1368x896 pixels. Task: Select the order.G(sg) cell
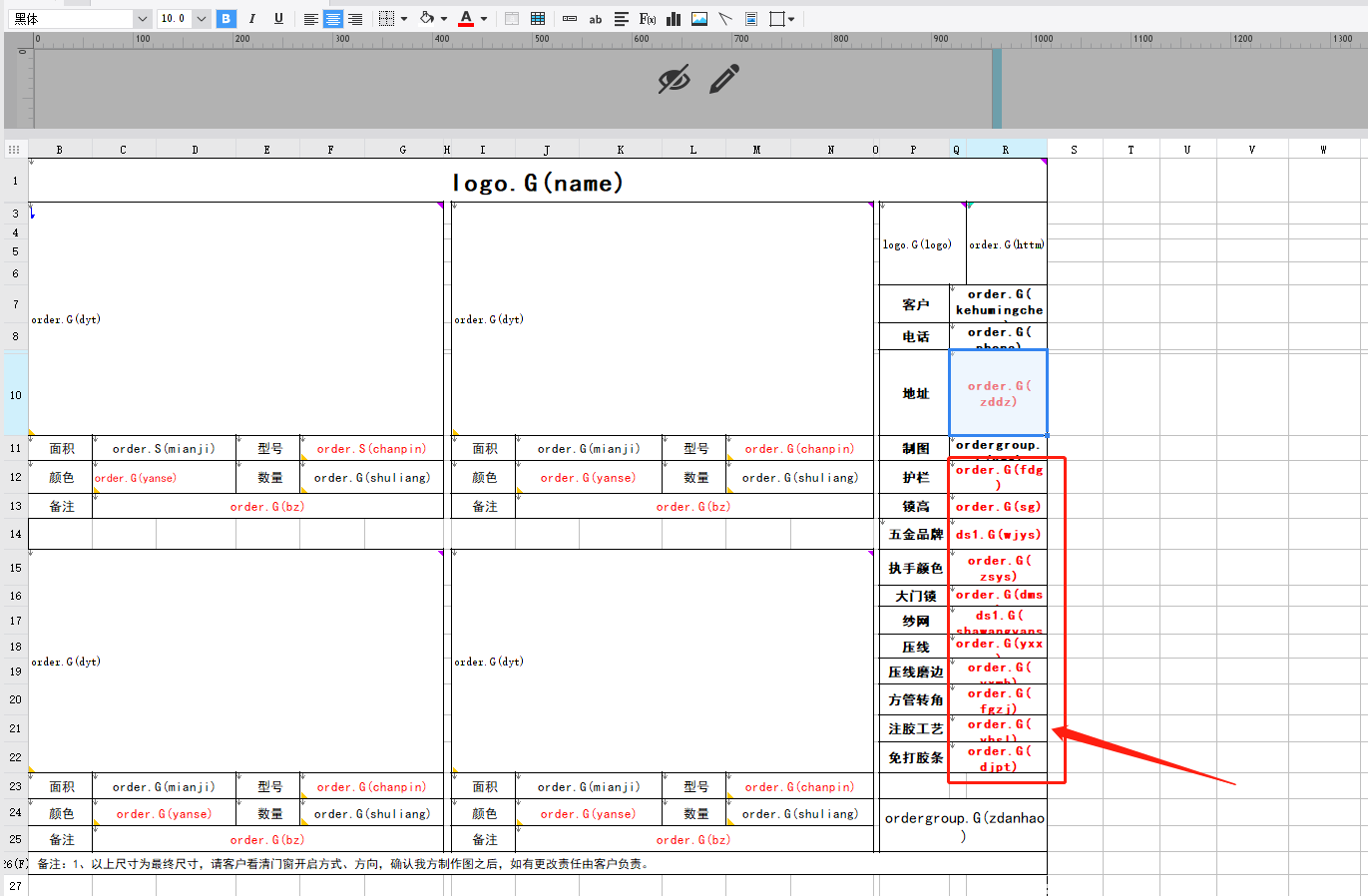999,506
